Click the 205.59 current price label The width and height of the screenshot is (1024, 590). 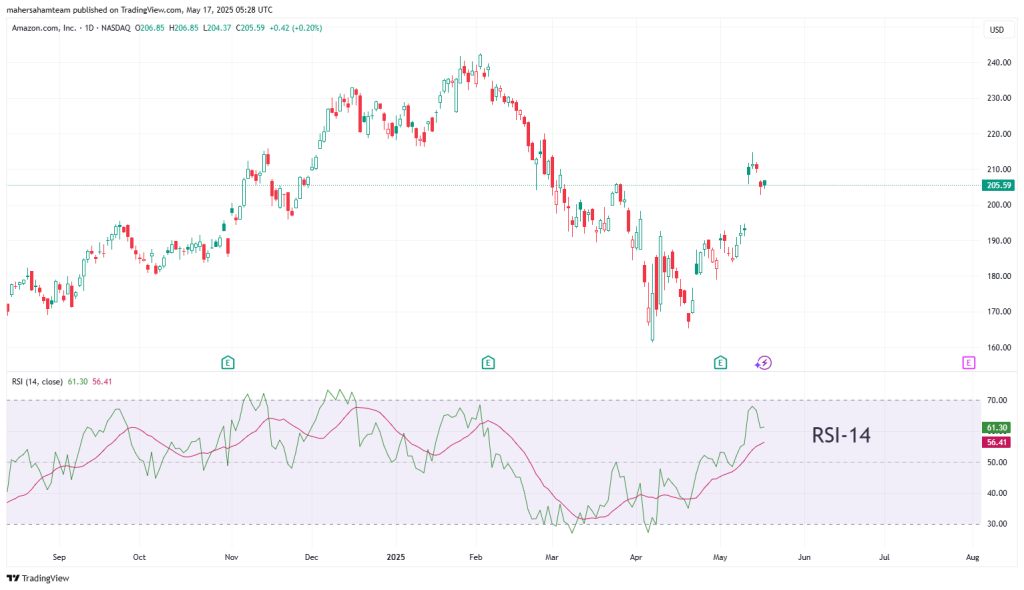[999, 185]
